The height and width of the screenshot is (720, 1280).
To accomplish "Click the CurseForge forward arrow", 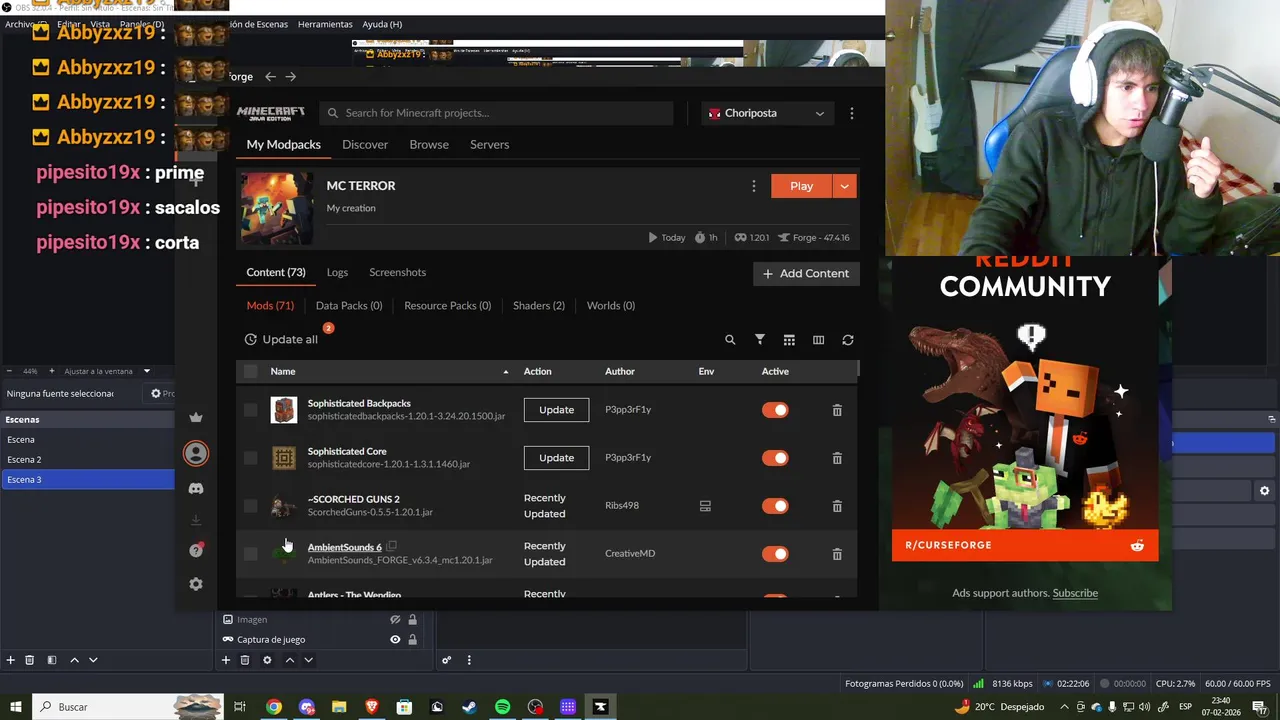I will pyautogui.click(x=290, y=76).
